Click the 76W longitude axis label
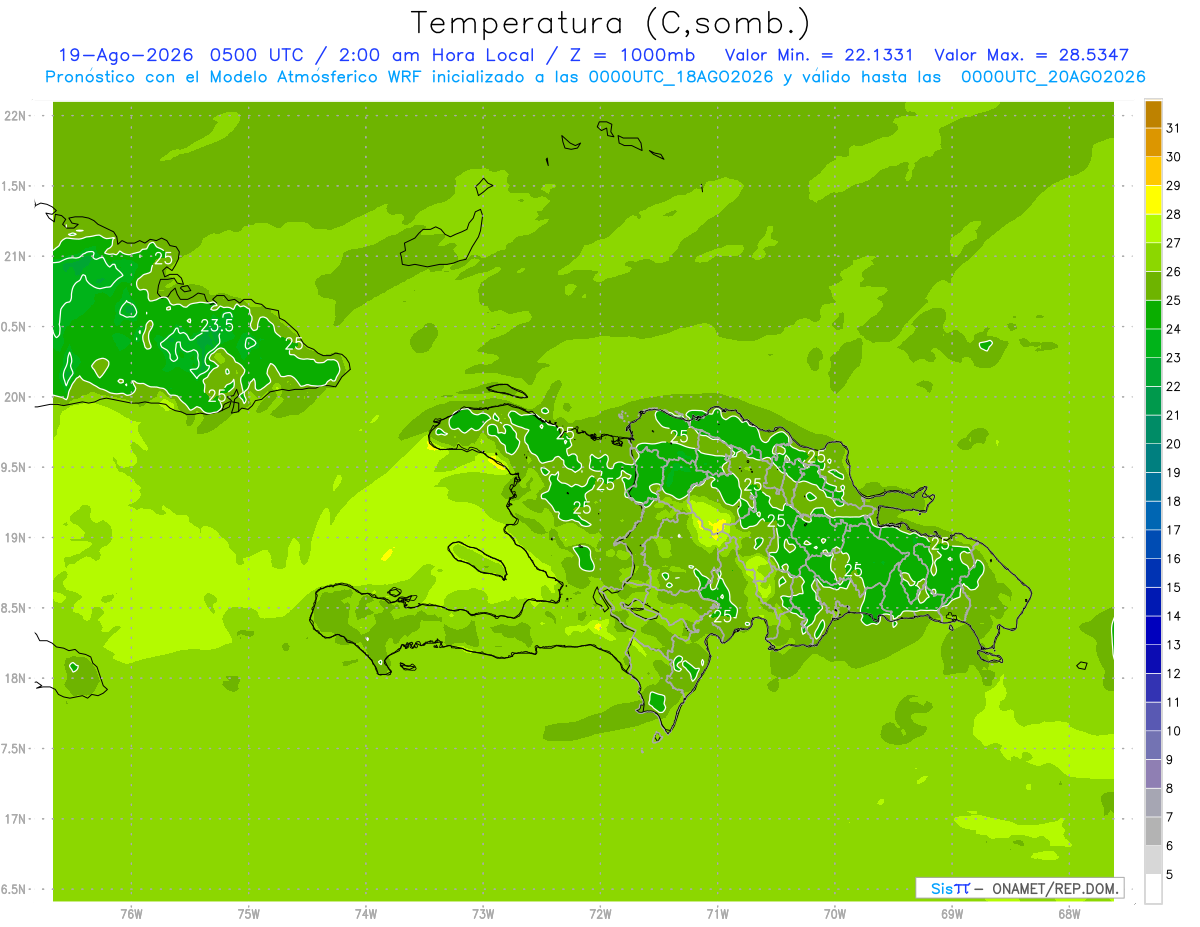The height and width of the screenshot is (927, 1200). pos(131,913)
